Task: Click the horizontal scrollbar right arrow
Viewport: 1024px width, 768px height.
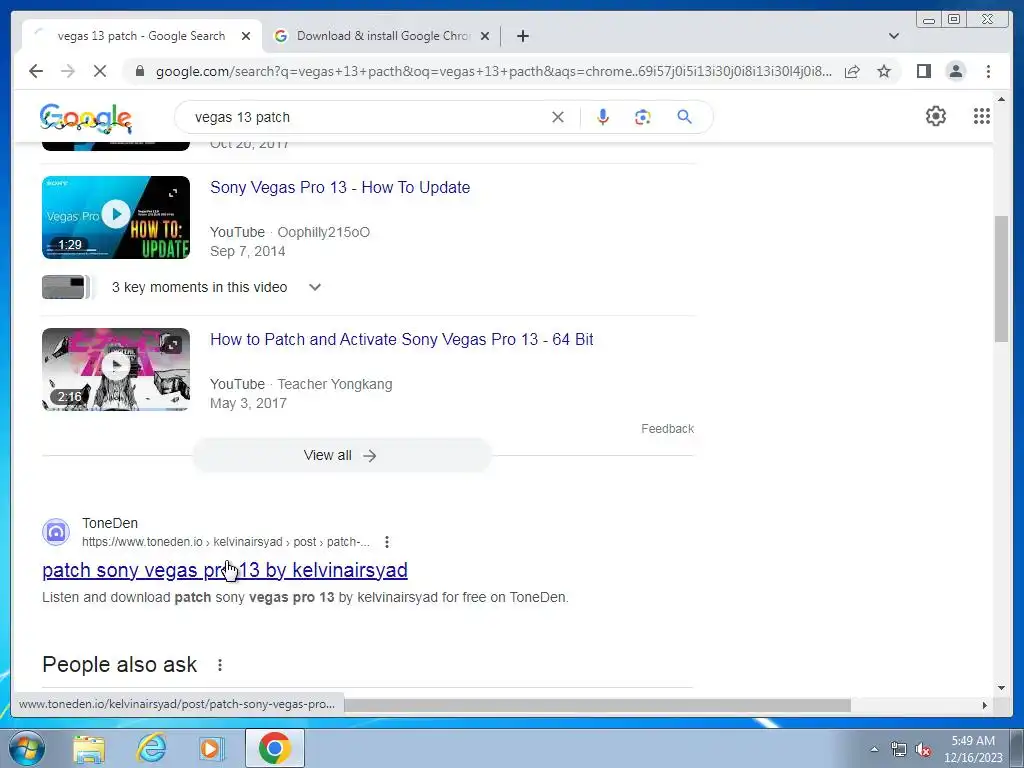Action: [x=985, y=705]
